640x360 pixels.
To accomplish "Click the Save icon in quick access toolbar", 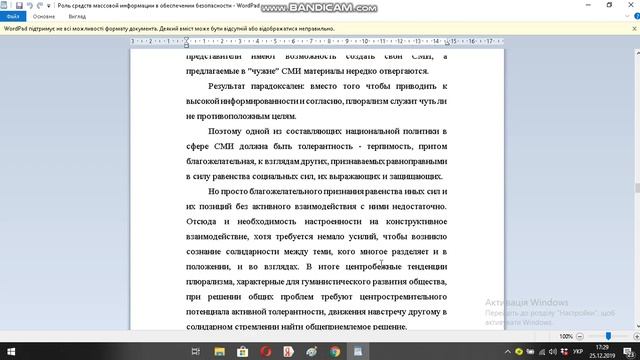I will click(x=19, y=5).
